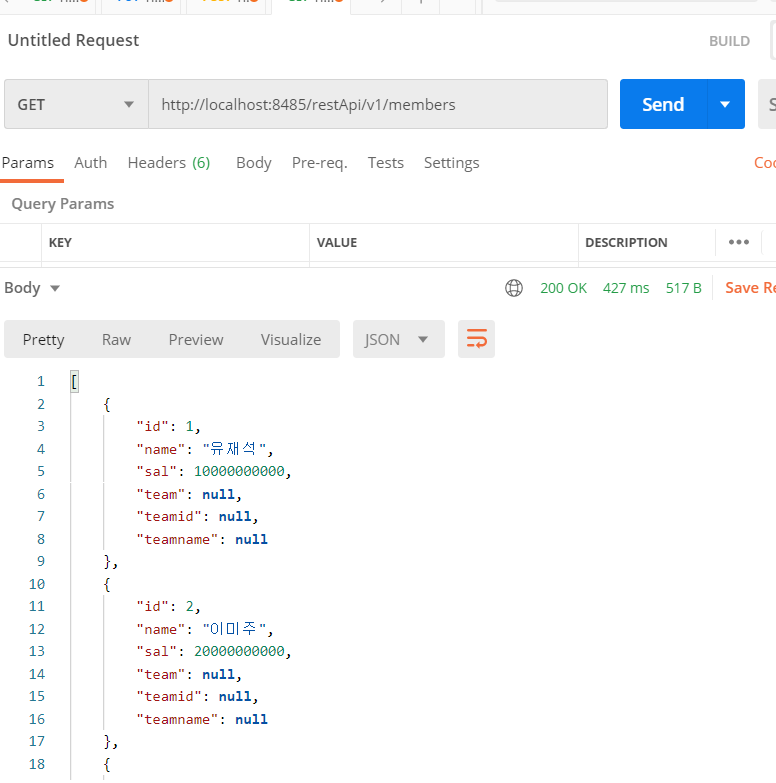776x783 pixels.
Task: Click the Save Response link
Action: pyautogui.click(x=750, y=288)
